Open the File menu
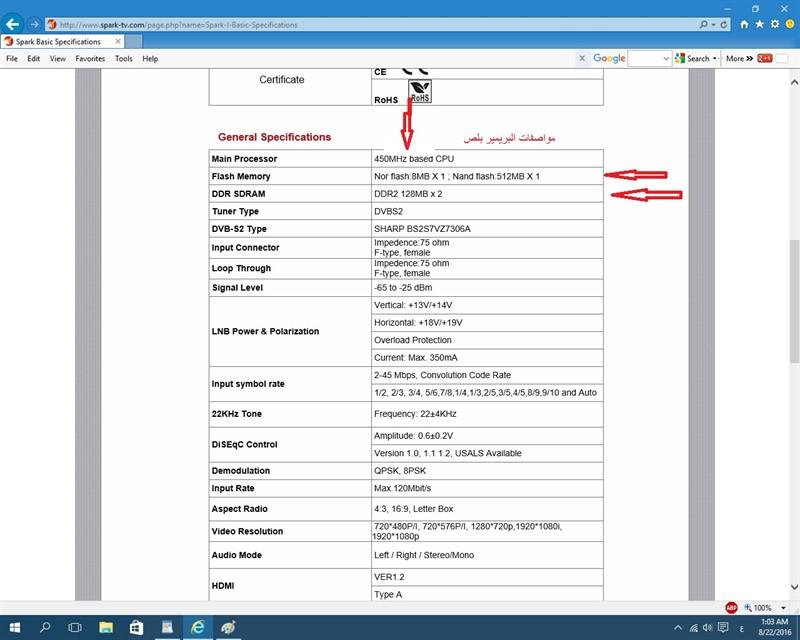Viewport: 800px width, 640px height. point(12,59)
